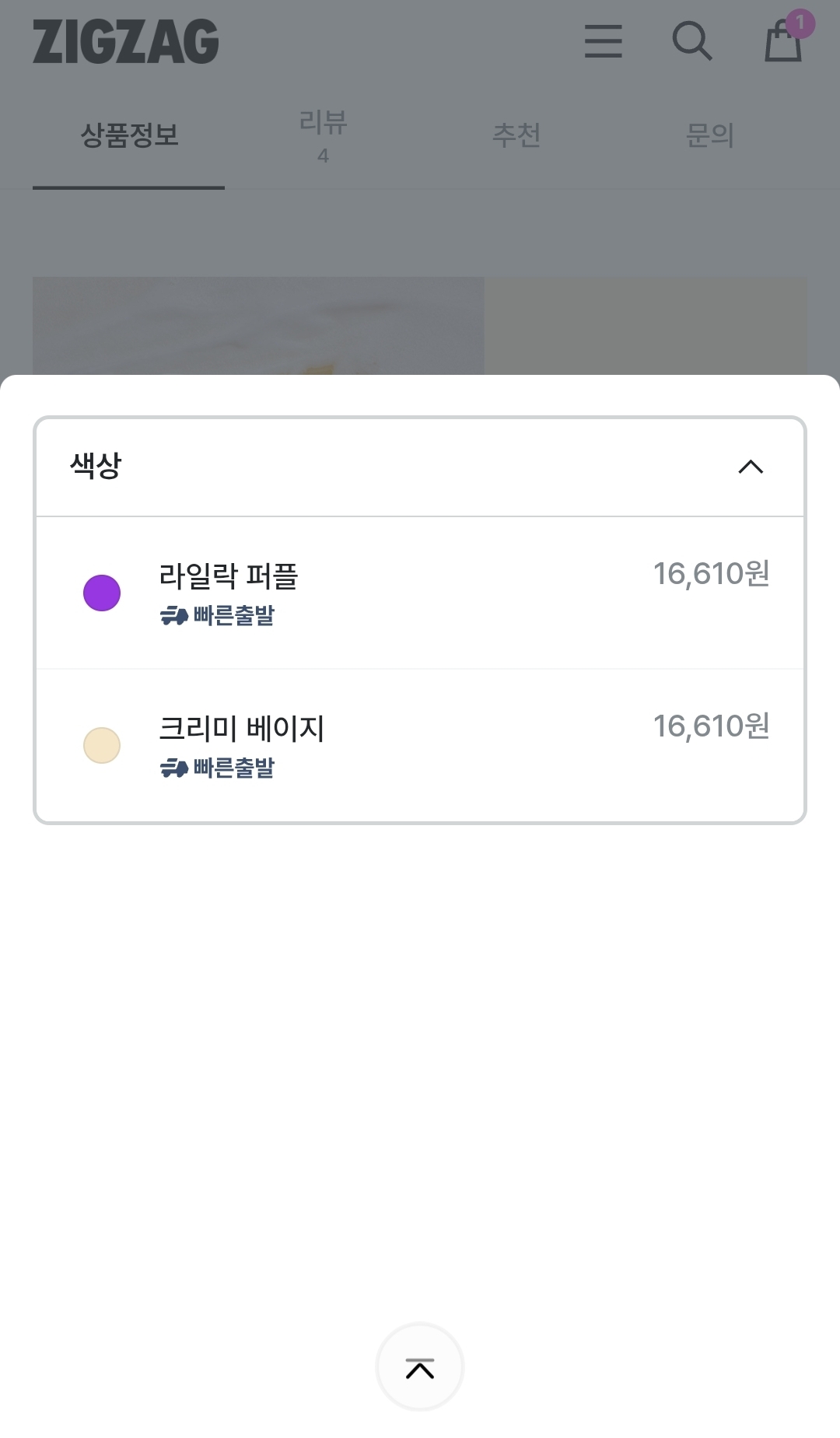Tap the dimmed product image on the left
840x1438 pixels.
pos(258,325)
